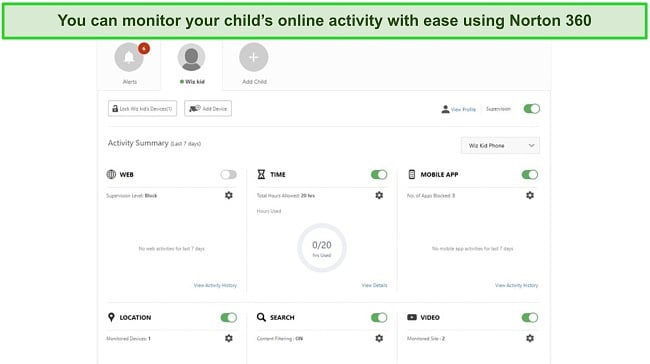The height and width of the screenshot is (364, 650).
Task: Click the Mobile App phone icon
Action: [x=412, y=174]
